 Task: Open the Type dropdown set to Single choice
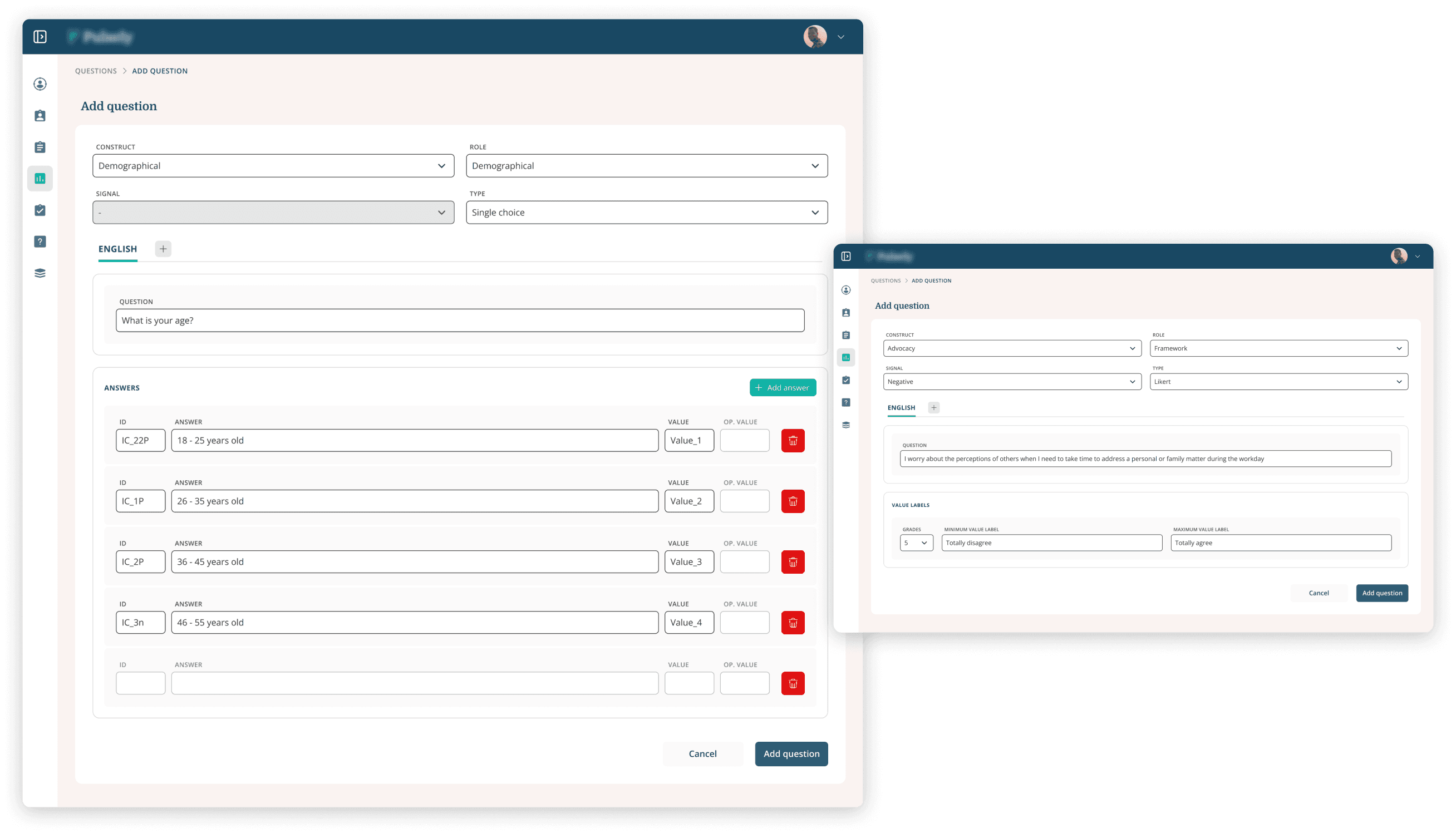coord(647,212)
